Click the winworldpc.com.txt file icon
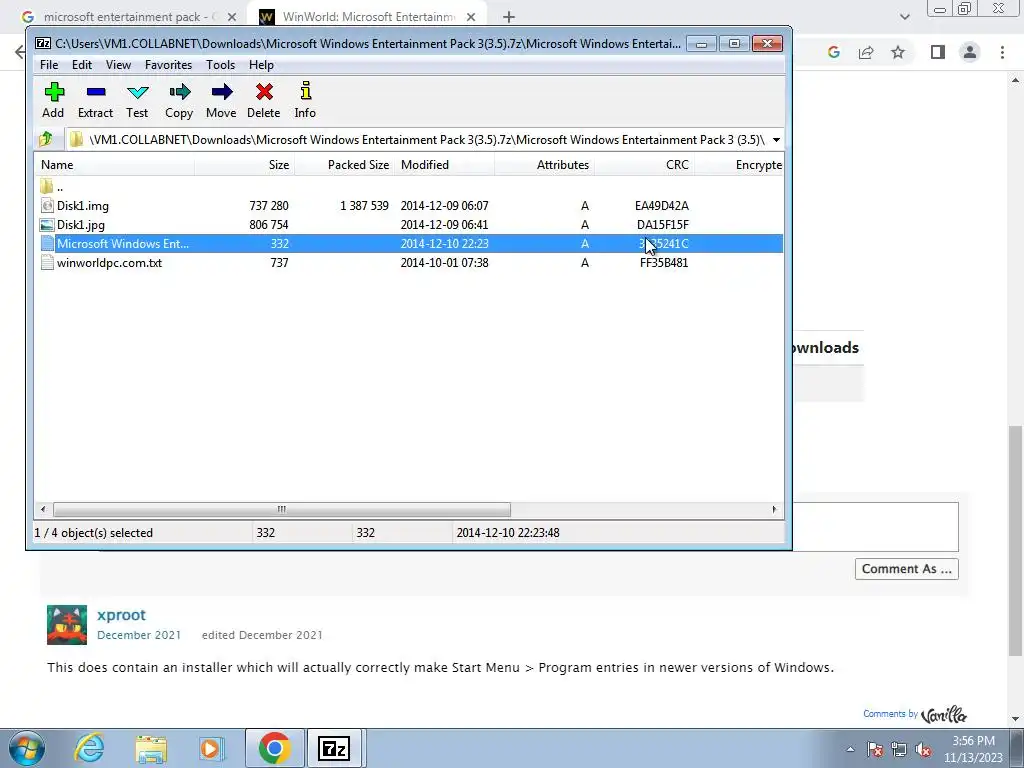The width and height of the screenshot is (1024, 768). (x=47, y=263)
